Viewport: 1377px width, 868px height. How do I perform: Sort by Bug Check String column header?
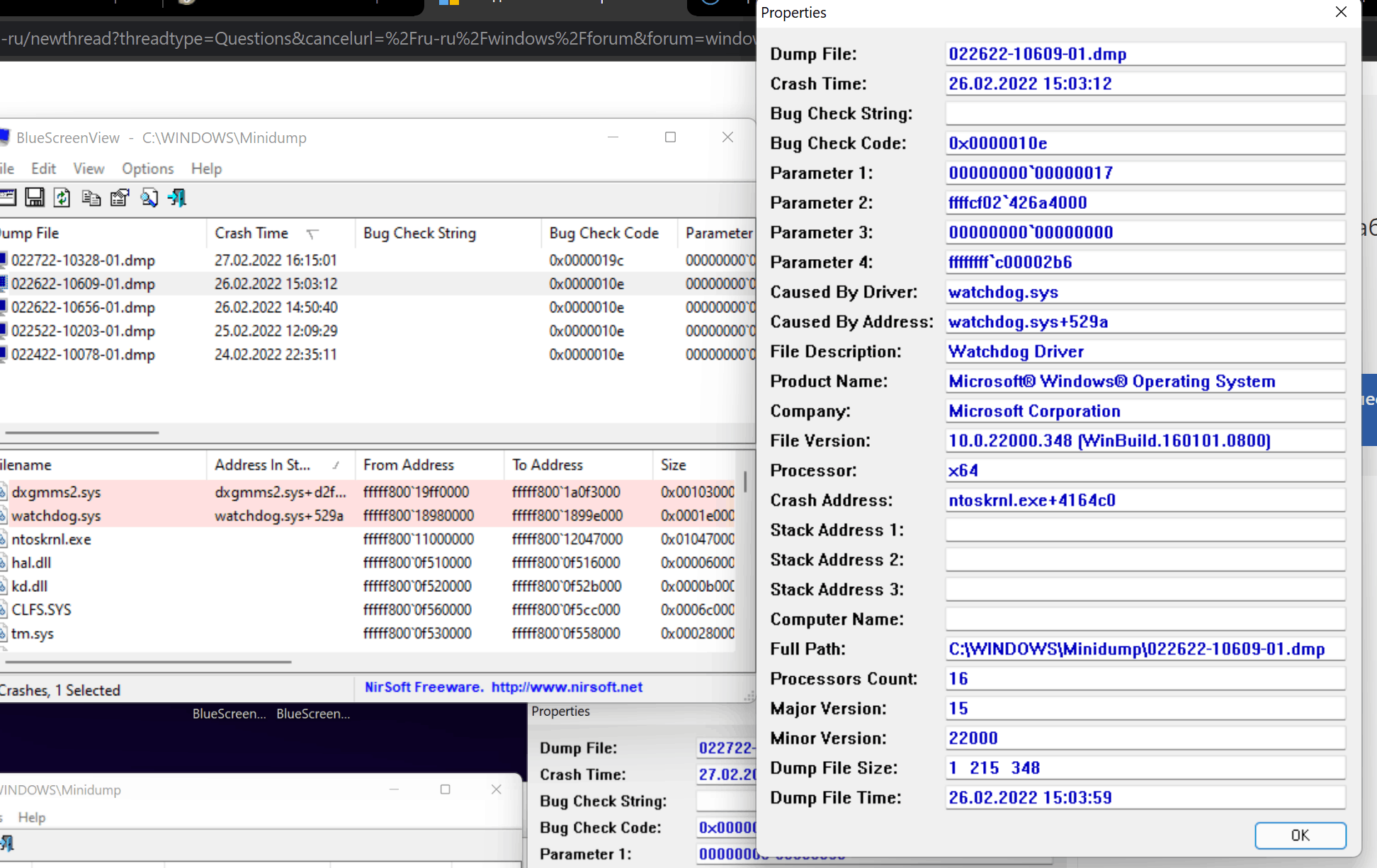[448, 233]
